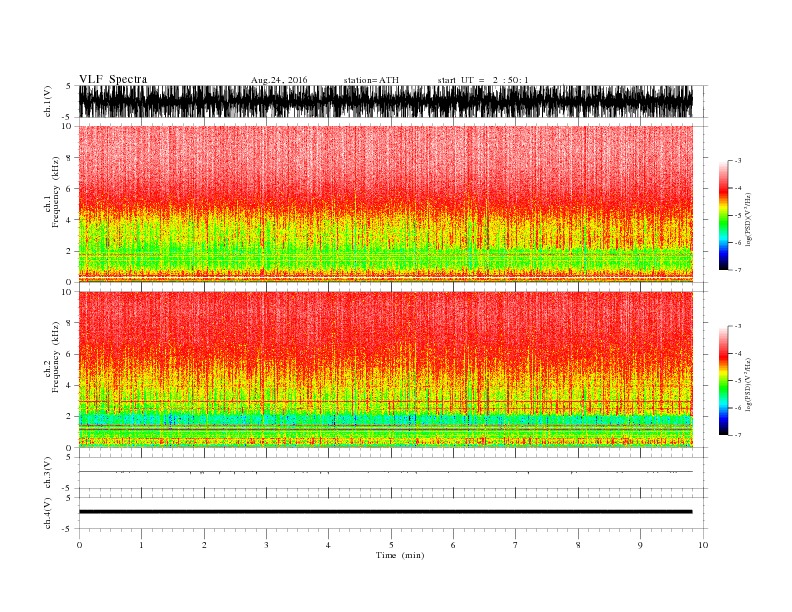
Task: Click the time axis tick label "1"
Action: coord(141,545)
